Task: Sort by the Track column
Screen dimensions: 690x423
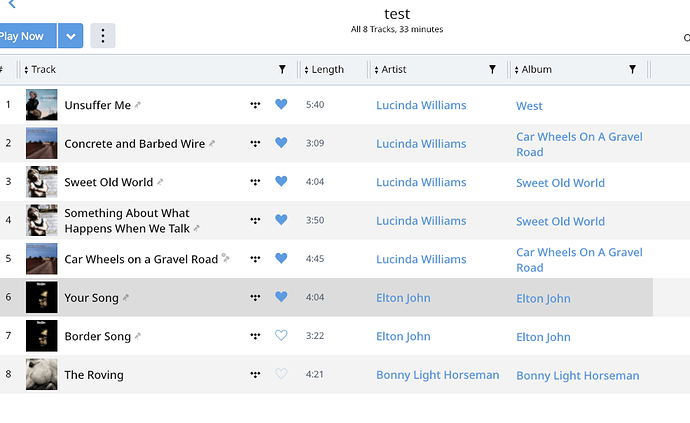Action: point(40,70)
